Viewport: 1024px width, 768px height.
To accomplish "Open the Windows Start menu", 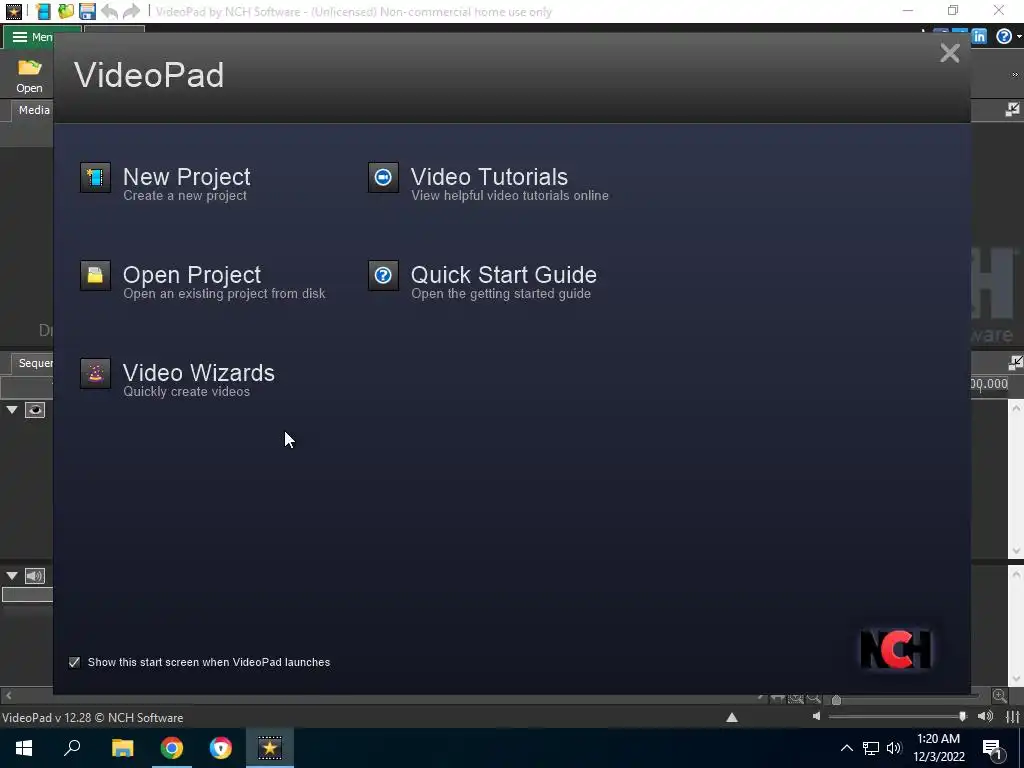I will (x=24, y=748).
